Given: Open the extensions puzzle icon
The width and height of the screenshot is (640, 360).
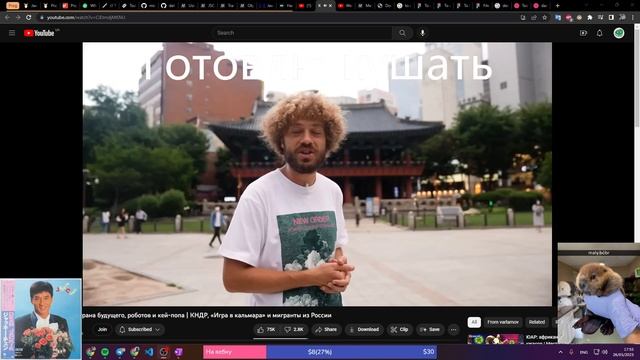Looking at the screenshot, I should click(590, 18).
